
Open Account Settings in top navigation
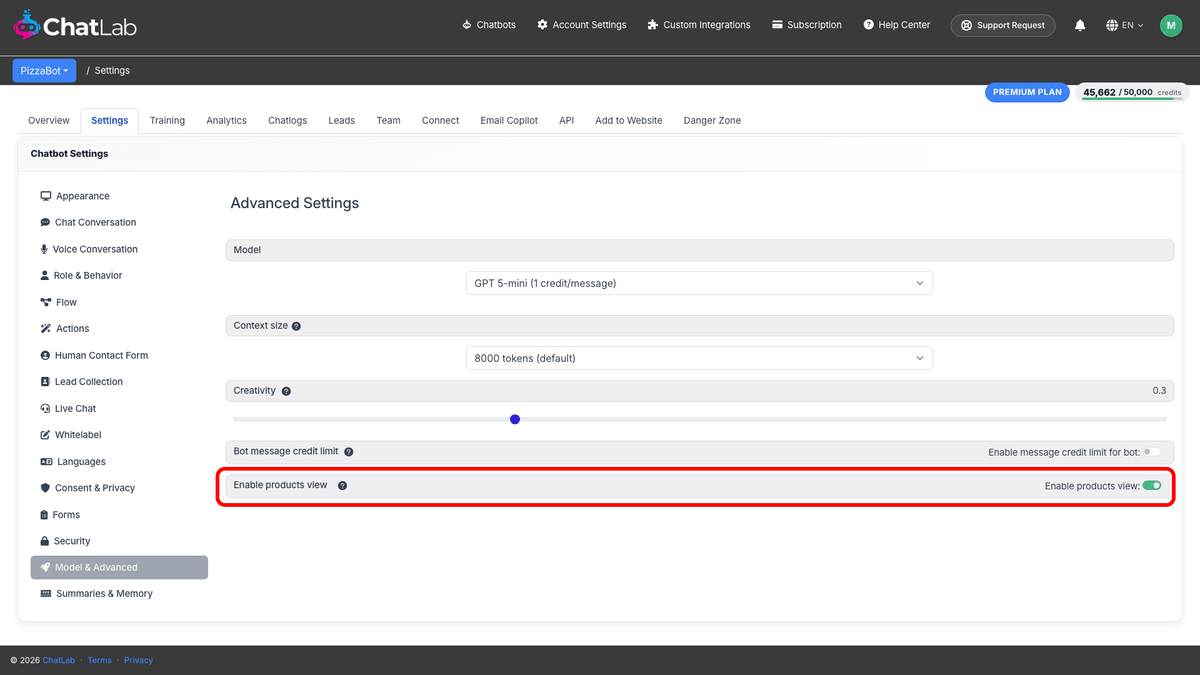coord(582,25)
